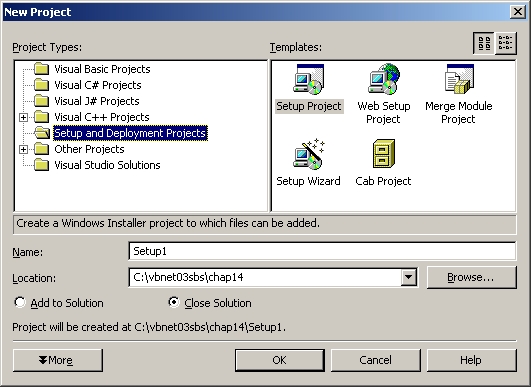Select Other Projects label in tree
Image resolution: width=531 pixels, height=387 pixels.
(89, 149)
